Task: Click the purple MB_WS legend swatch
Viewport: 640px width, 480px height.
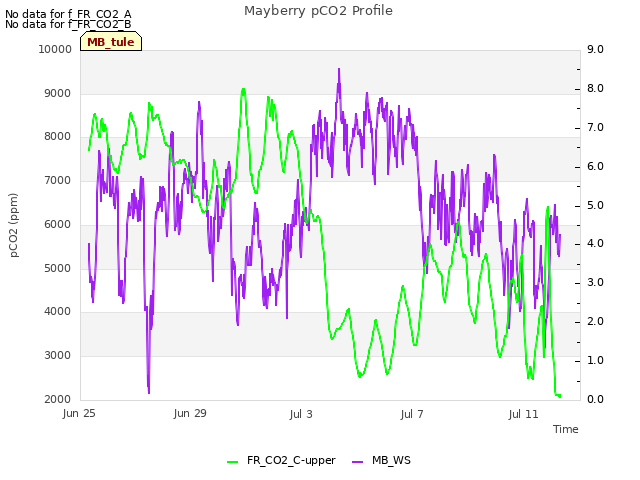Action: 357,462
